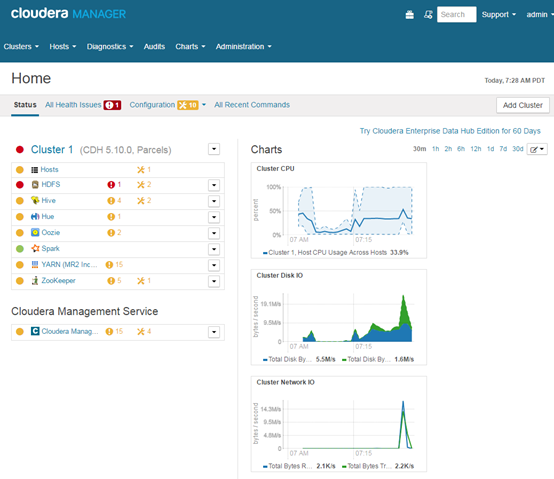This screenshot has width=554, height=479.
Task: Open the running commands icon in header
Action: click(x=428, y=15)
